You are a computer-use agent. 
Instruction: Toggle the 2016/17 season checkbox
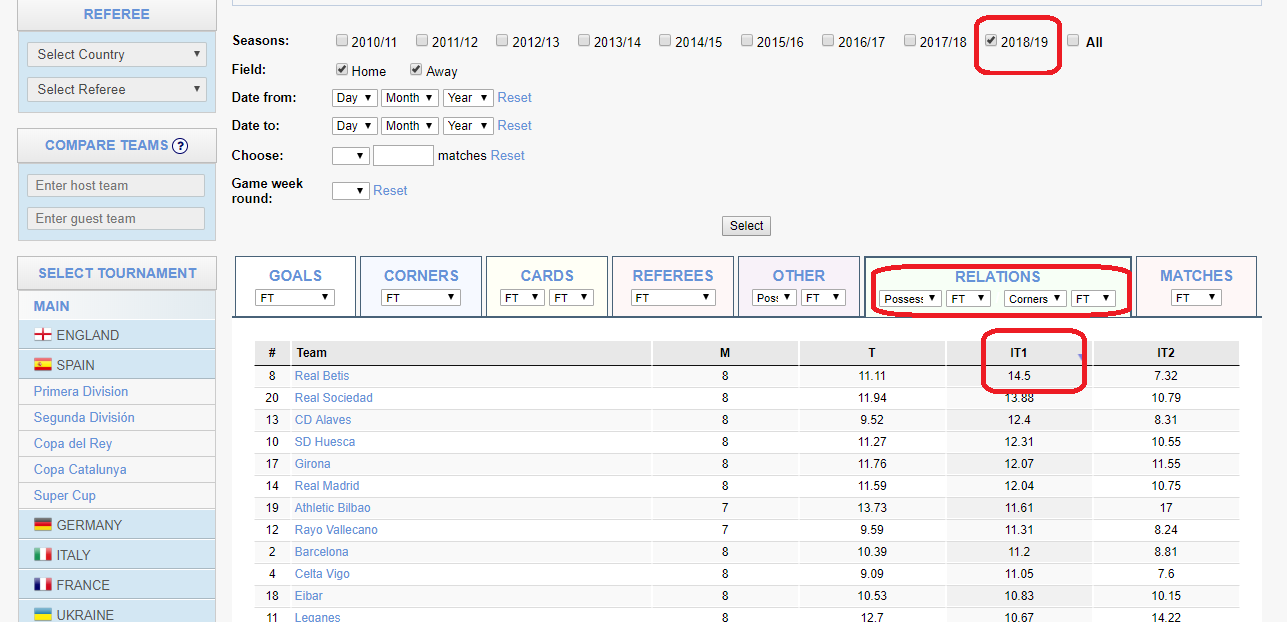coord(828,41)
